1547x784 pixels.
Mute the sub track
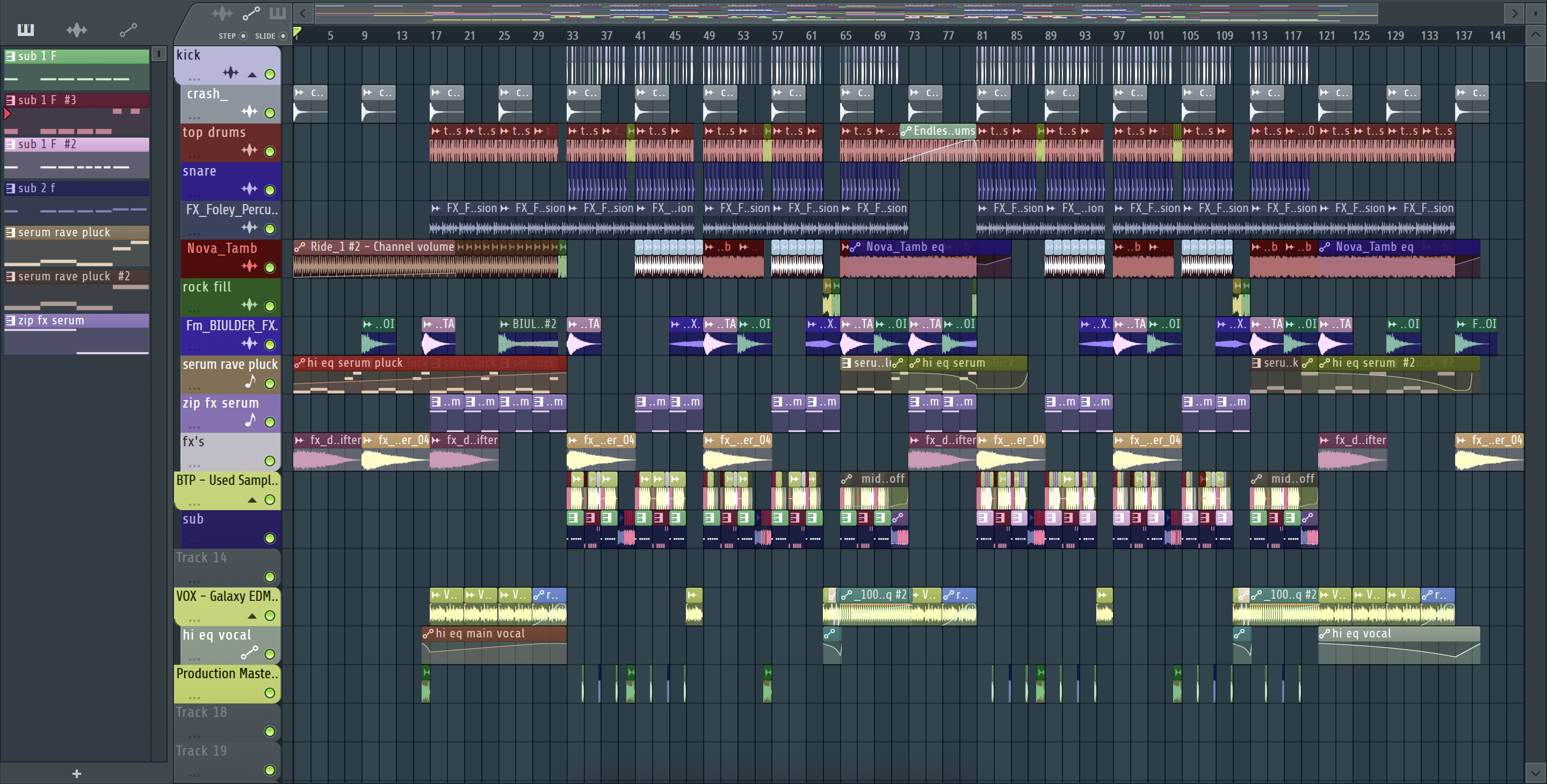[x=270, y=539]
